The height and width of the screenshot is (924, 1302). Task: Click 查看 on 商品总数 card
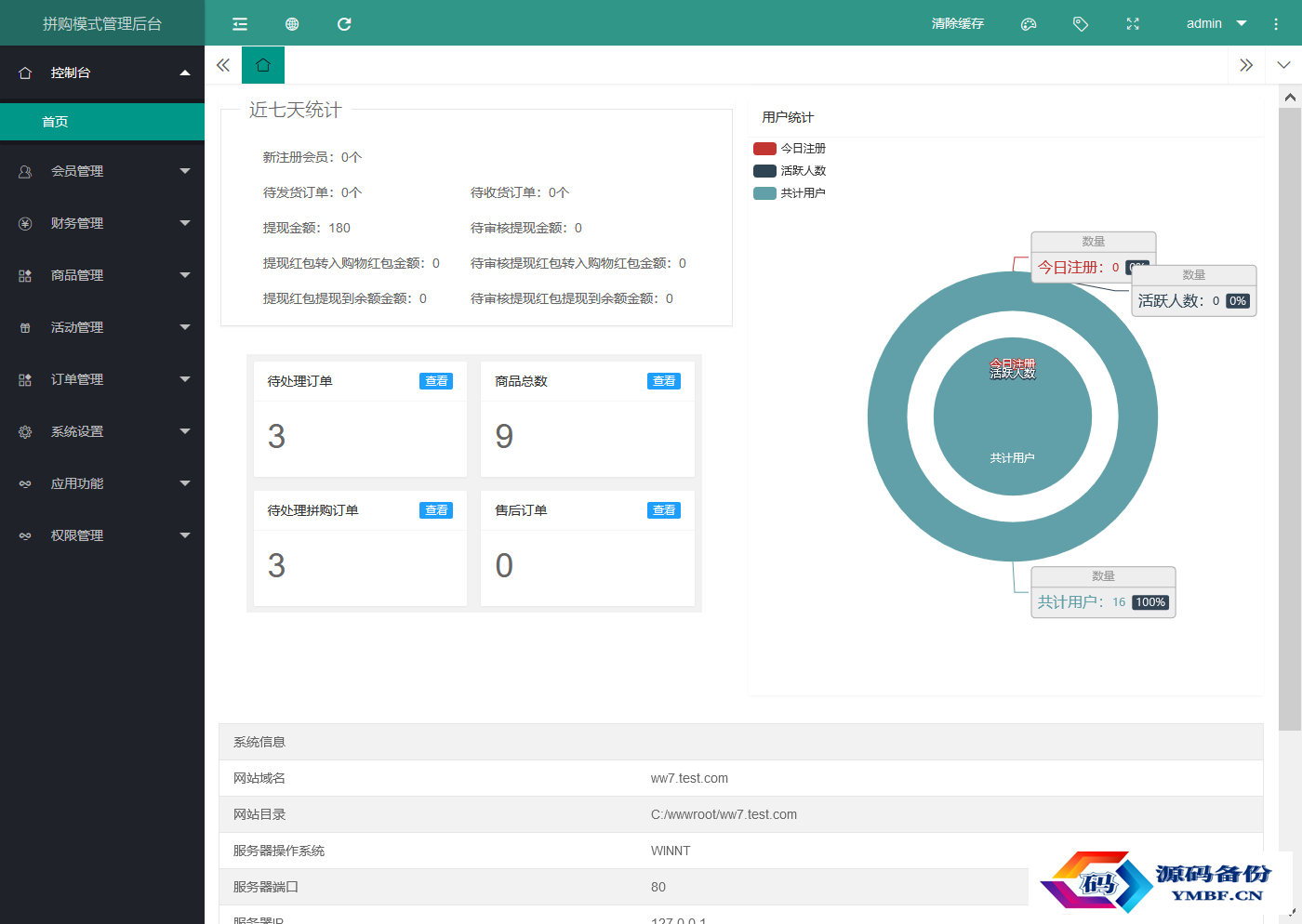(664, 381)
